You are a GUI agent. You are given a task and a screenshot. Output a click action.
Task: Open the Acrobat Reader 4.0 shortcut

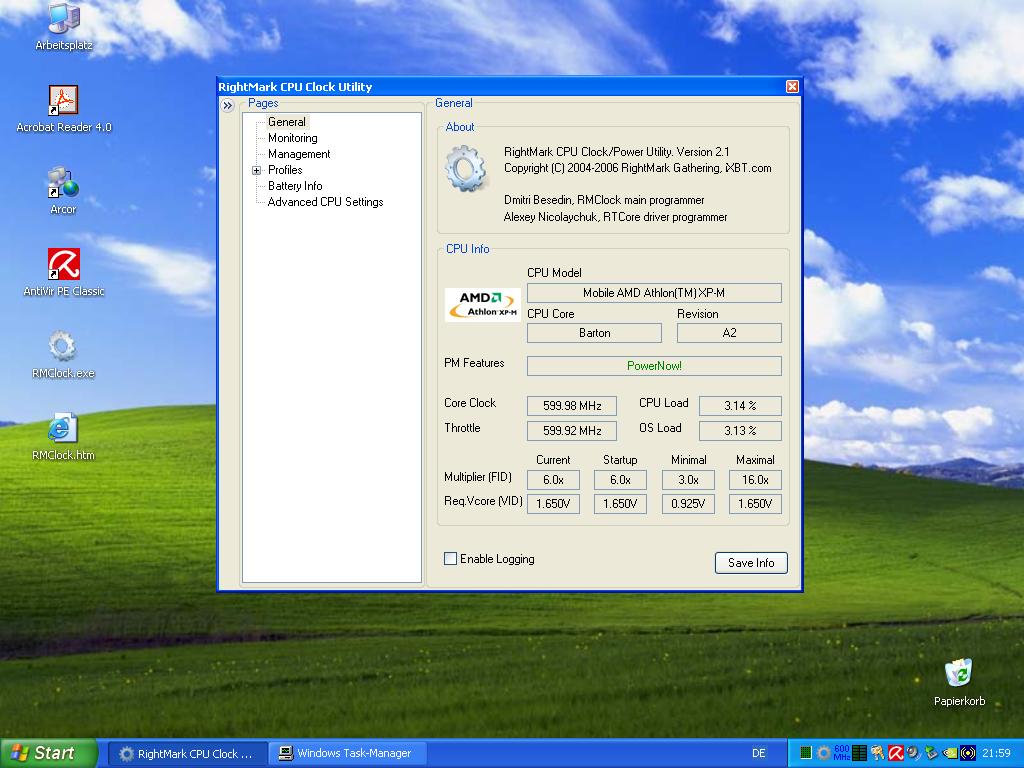coord(63,100)
